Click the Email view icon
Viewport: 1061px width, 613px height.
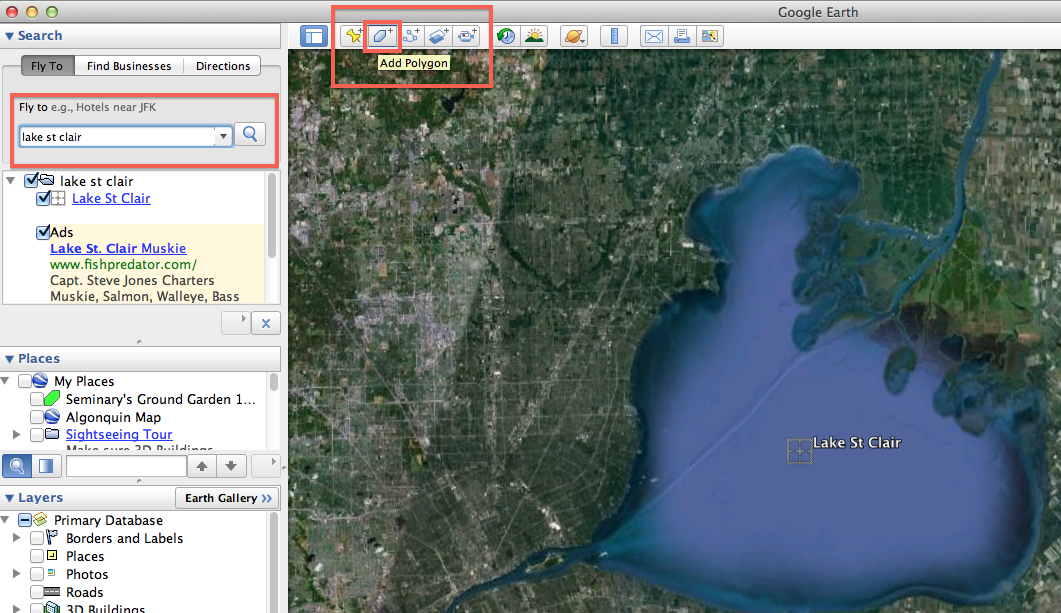pos(653,35)
